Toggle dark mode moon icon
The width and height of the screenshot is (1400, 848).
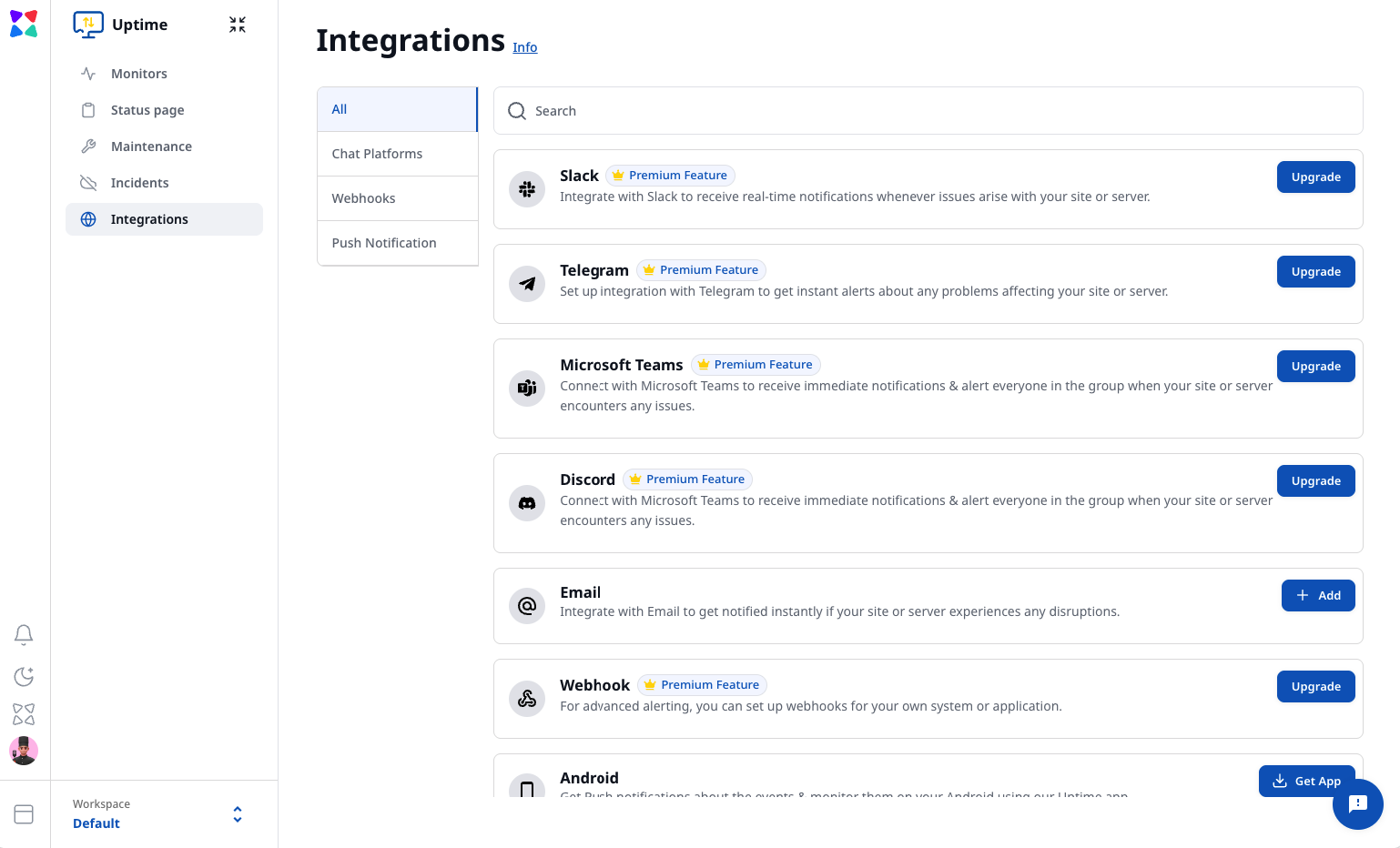[24, 676]
